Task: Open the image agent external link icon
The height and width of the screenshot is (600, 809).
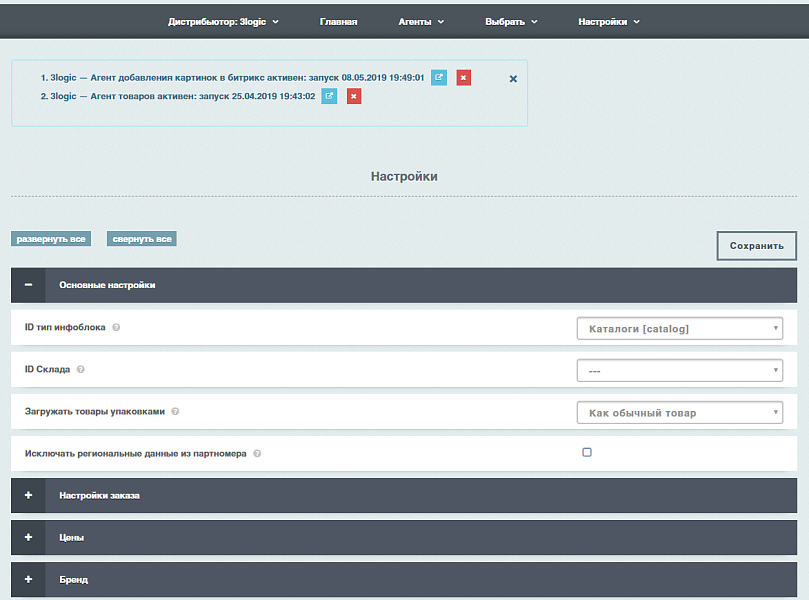Action: pos(439,77)
